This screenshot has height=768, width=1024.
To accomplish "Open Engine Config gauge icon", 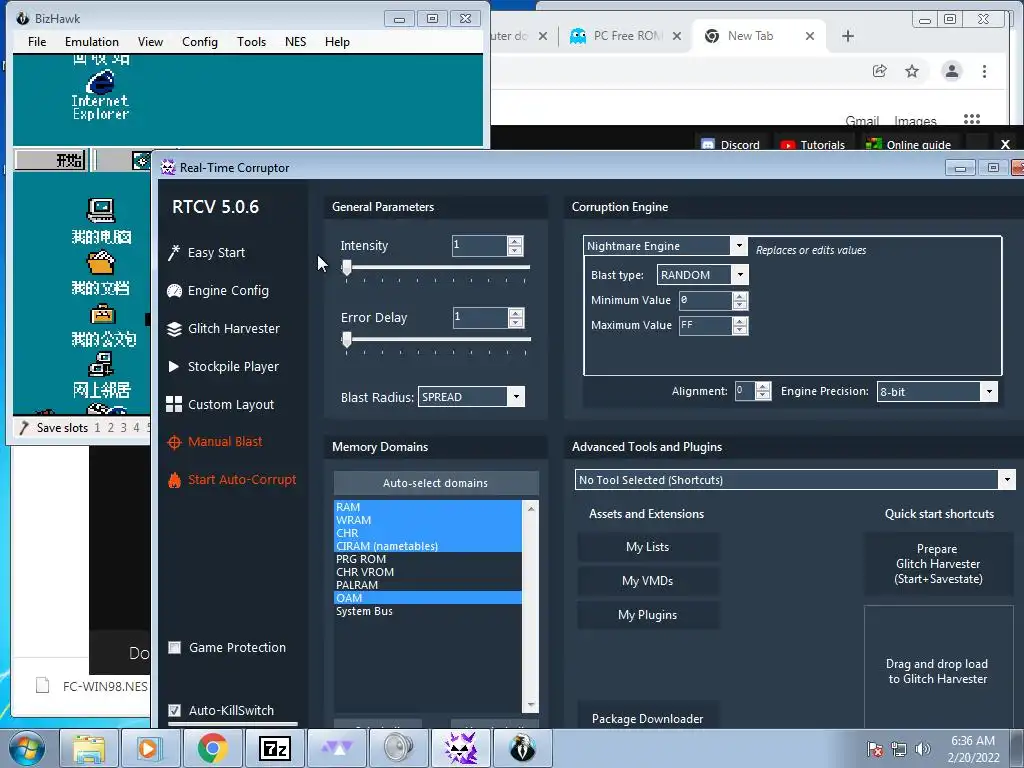I will pyautogui.click(x=174, y=291).
